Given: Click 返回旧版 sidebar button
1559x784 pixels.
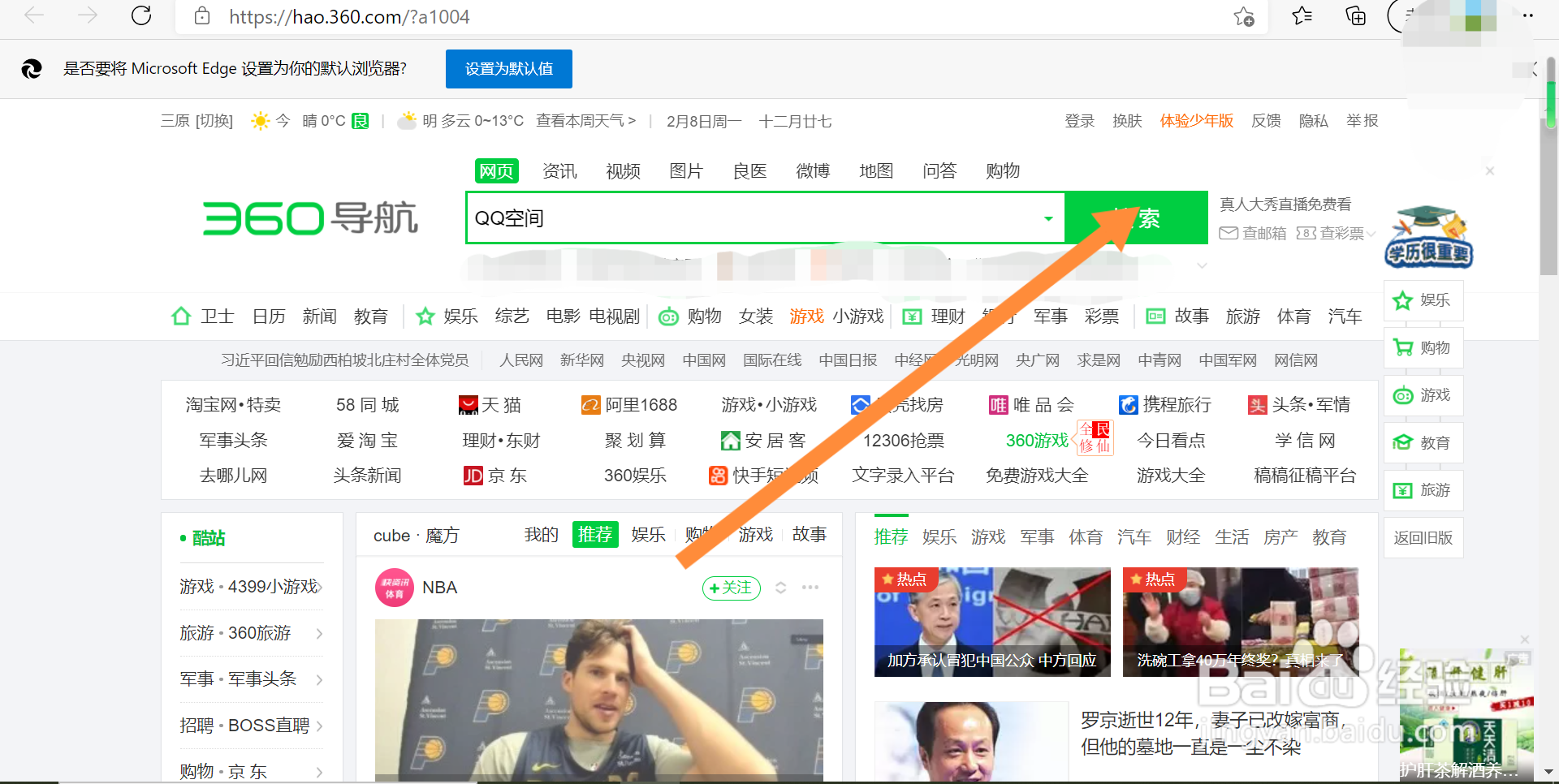Looking at the screenshot, I should tap(1423, 538).
